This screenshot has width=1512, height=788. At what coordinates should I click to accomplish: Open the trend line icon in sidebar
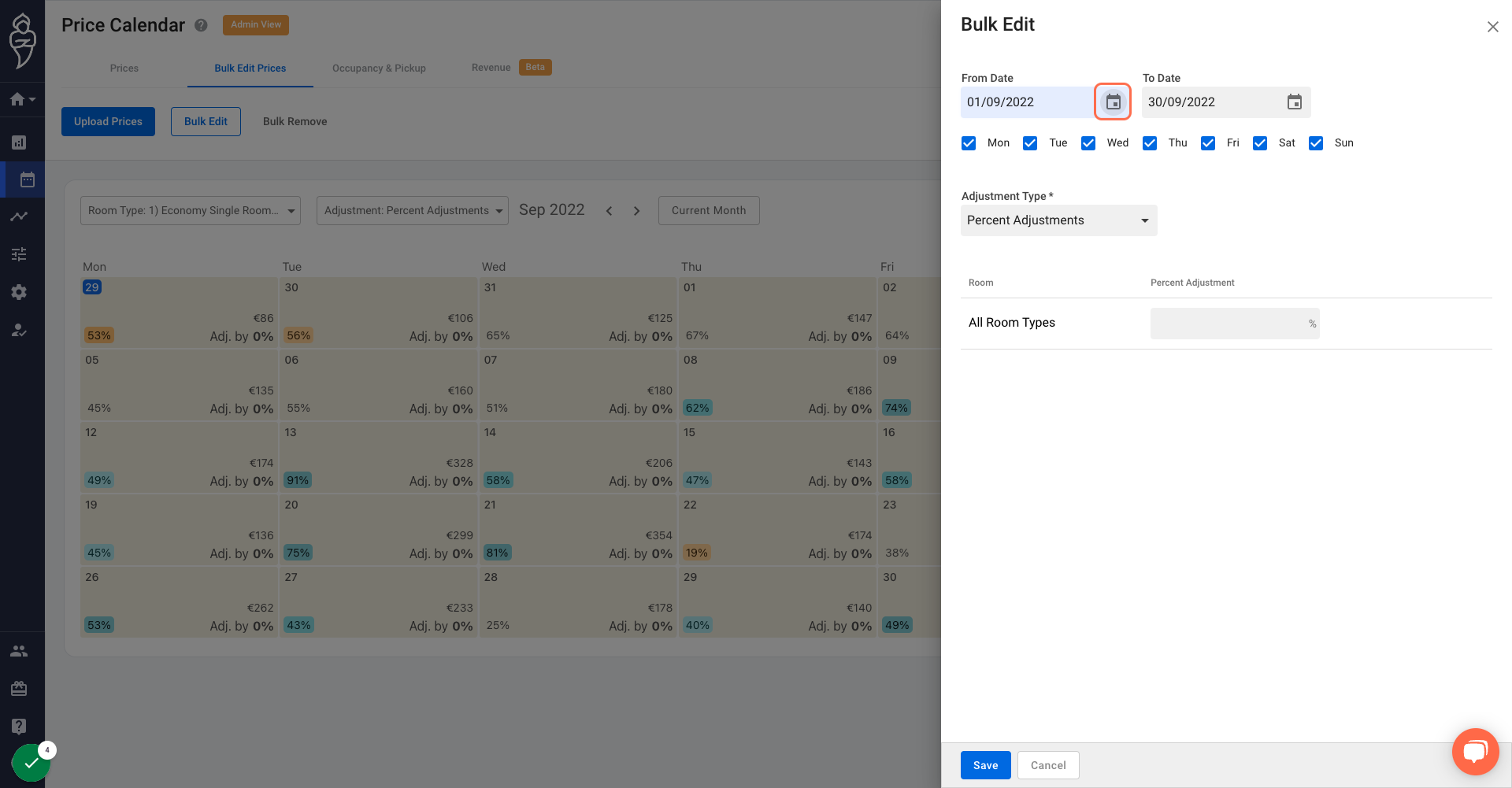(19, 216)
